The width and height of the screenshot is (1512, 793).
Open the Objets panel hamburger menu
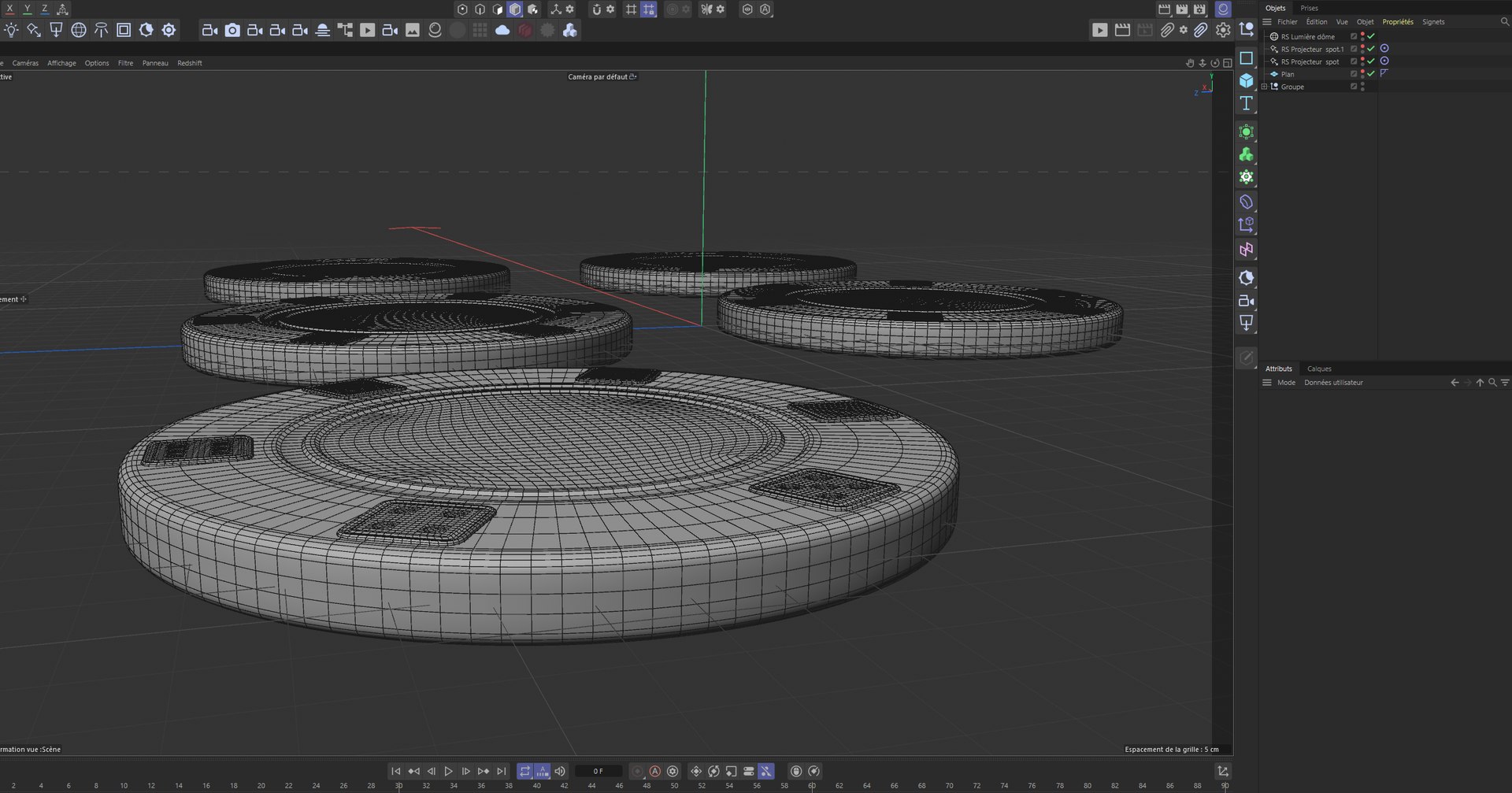1267,22
